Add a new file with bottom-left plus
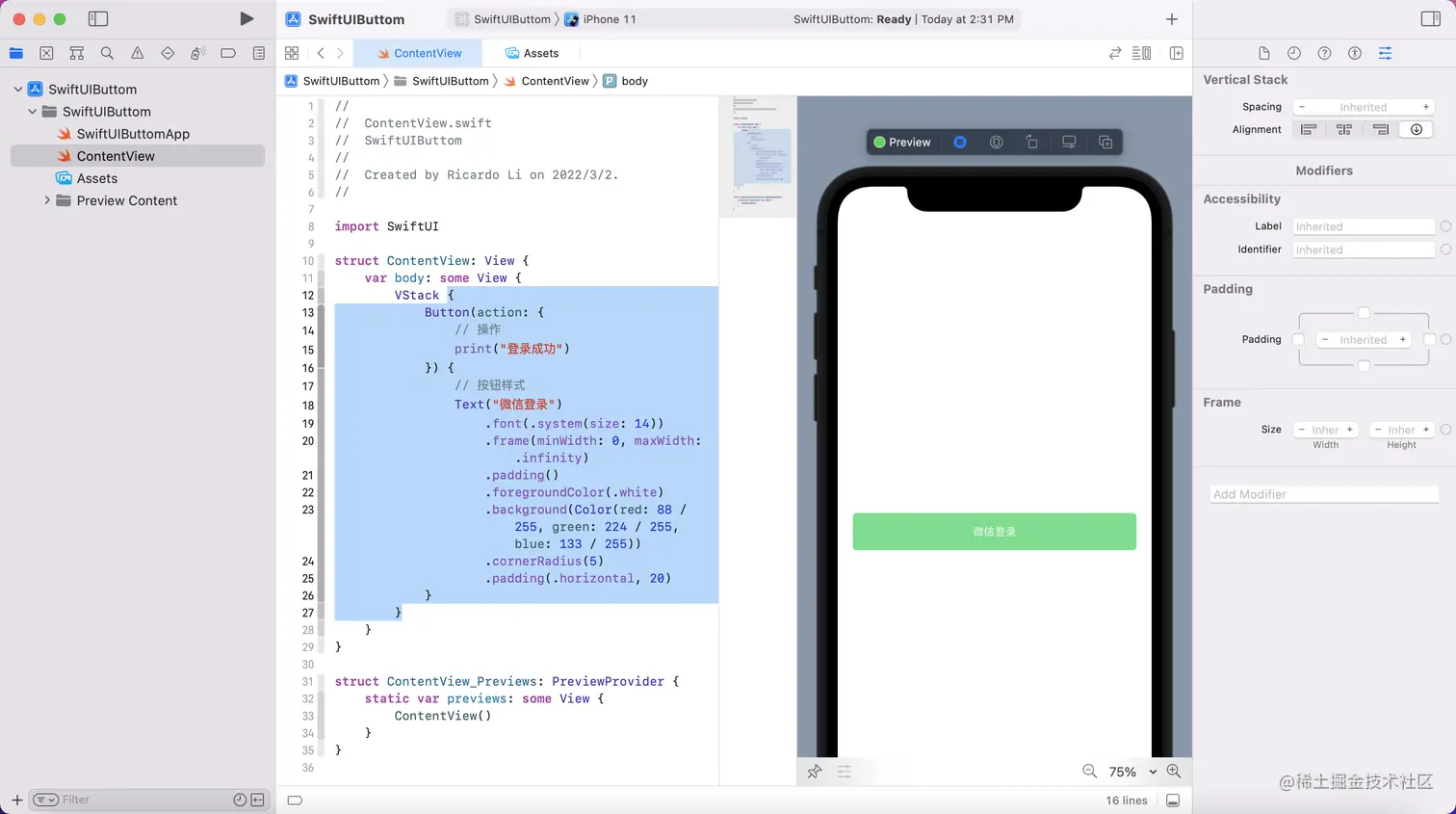 coord(16,800)
